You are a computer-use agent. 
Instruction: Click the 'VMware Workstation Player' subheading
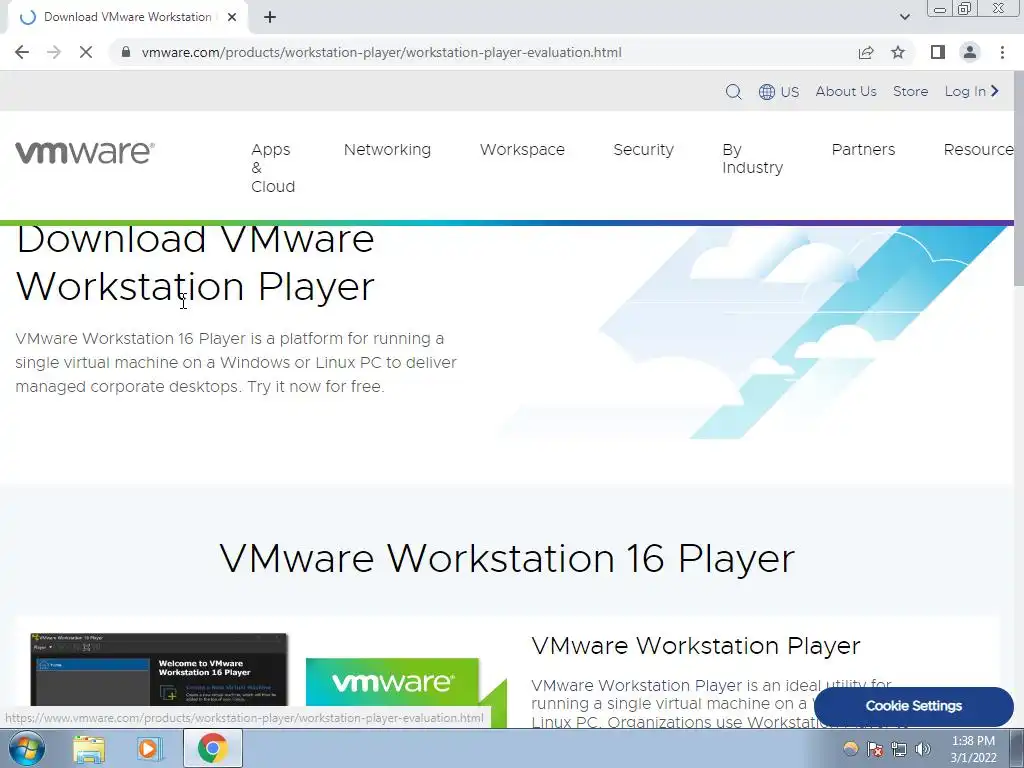696,646
